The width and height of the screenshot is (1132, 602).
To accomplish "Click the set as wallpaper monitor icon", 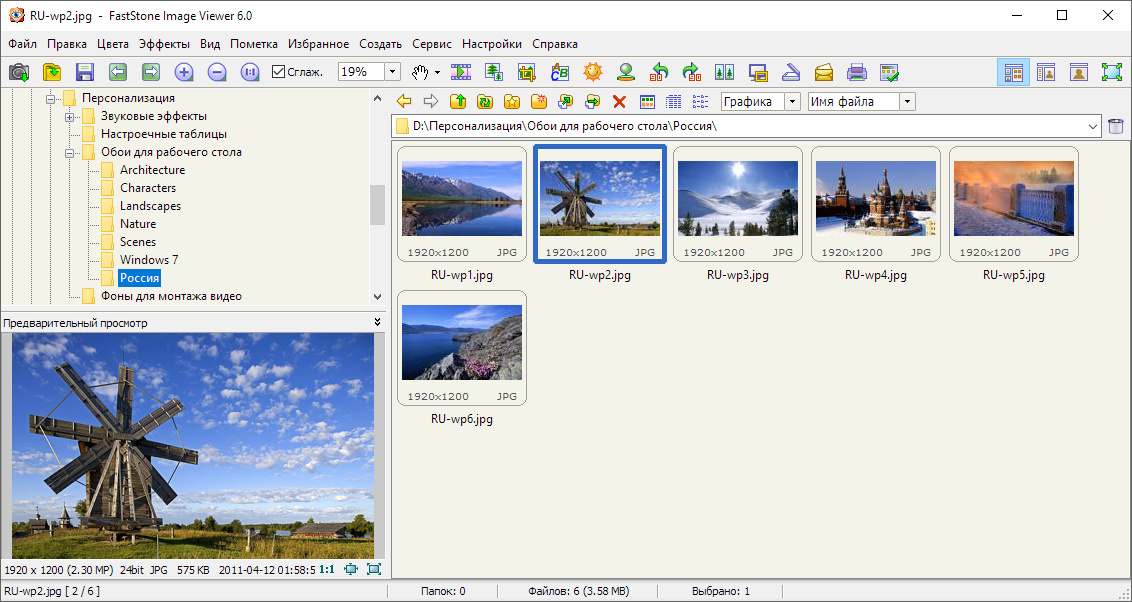I will coord(757,71).
